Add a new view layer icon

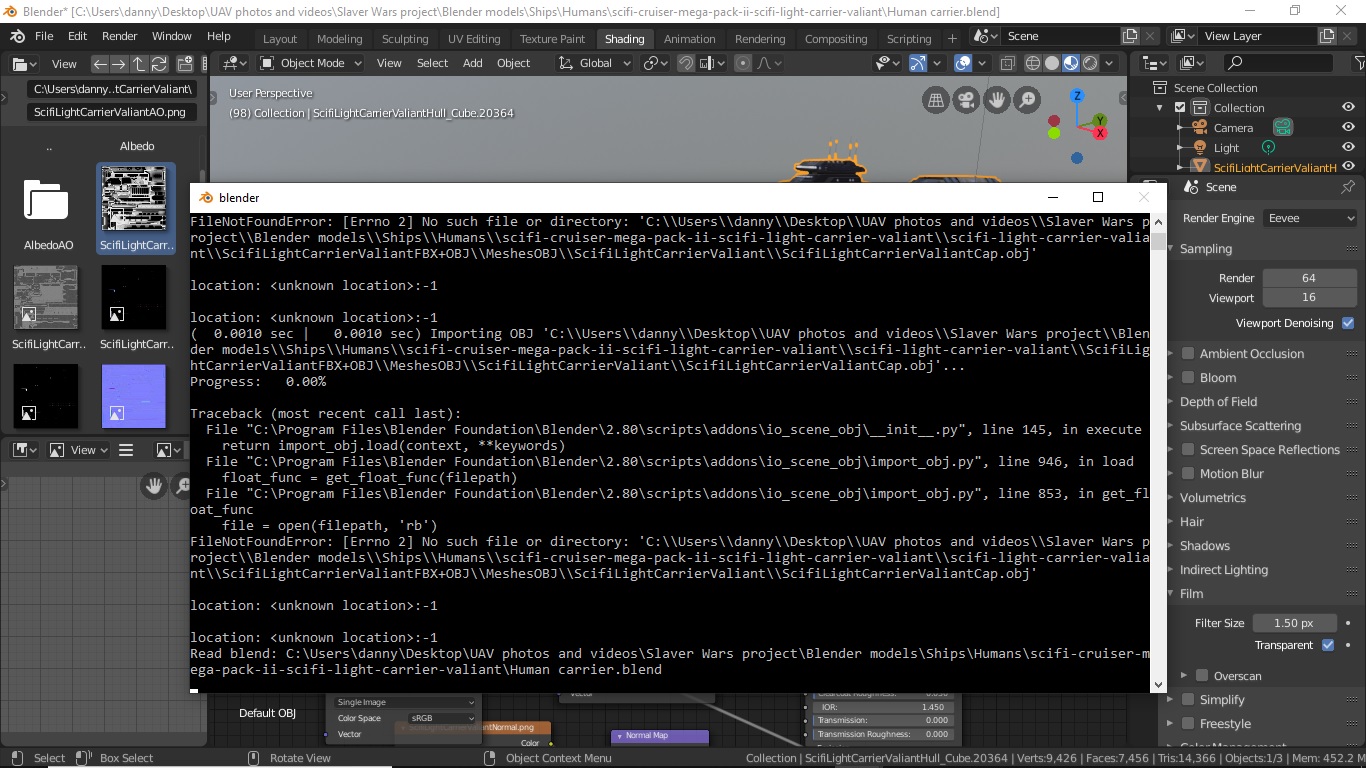pos(1327,36)
